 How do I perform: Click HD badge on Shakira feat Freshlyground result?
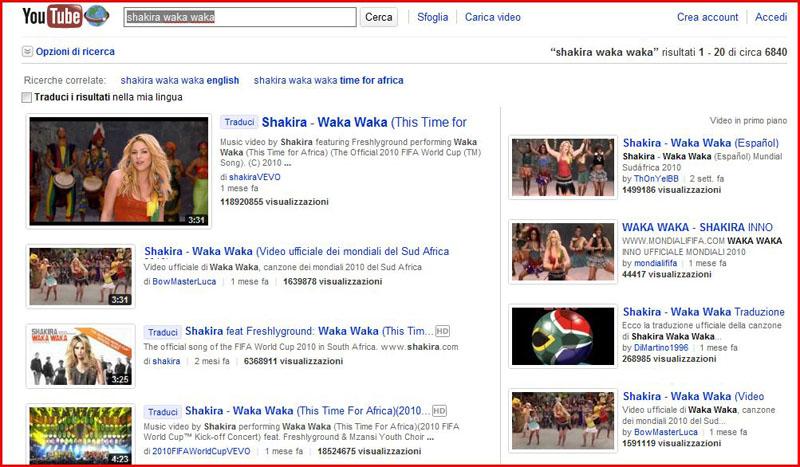coord(442,331)
